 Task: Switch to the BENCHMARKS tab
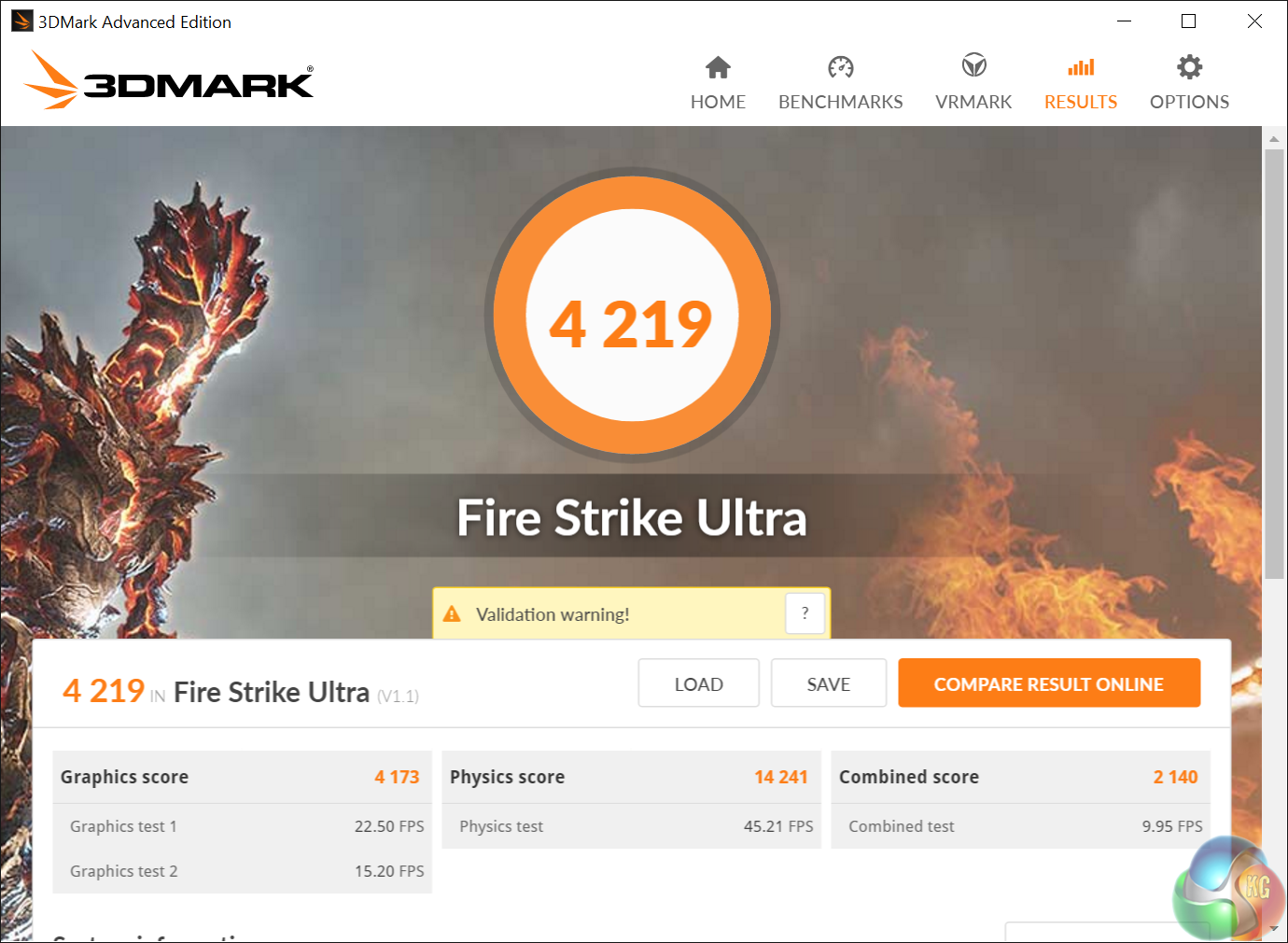tap(841, 102)
